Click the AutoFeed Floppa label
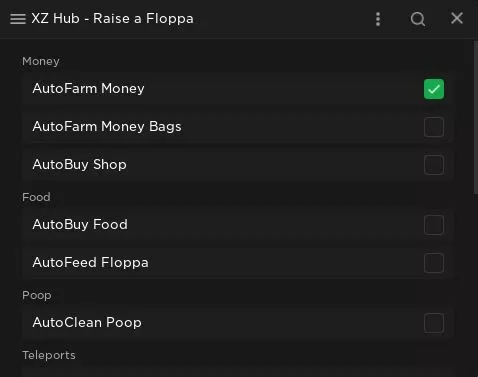 pos(90,263)
